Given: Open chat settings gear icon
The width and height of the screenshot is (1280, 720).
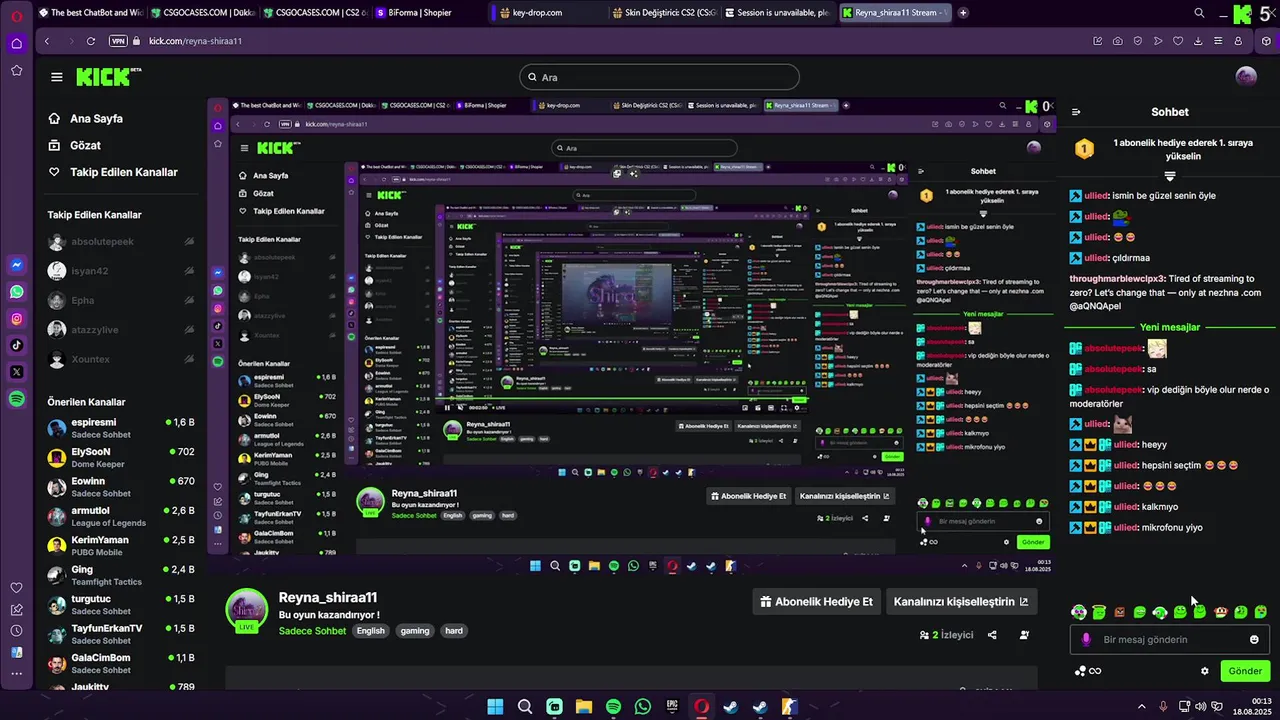Looking at the screenshot, I should click(1205, 671).
